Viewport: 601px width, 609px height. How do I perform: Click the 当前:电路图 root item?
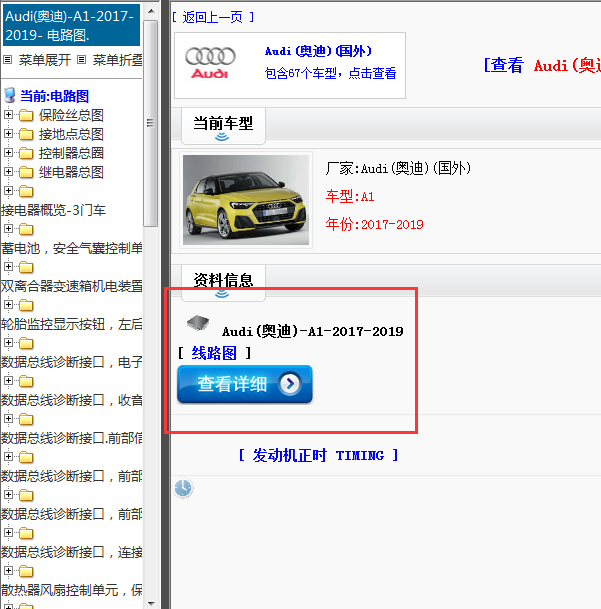tap(54, 96)
